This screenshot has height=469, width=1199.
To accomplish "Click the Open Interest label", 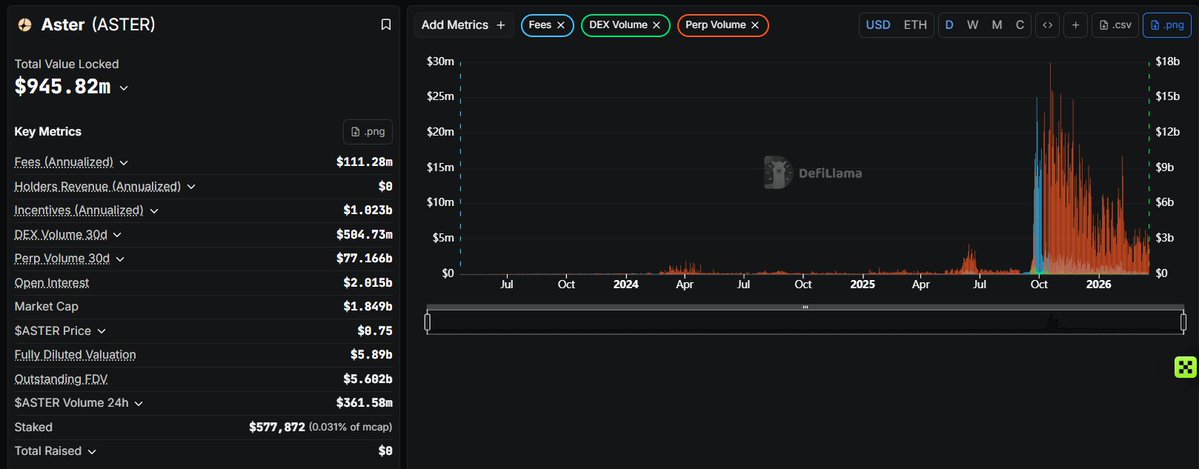I will [x=52, y=282].
